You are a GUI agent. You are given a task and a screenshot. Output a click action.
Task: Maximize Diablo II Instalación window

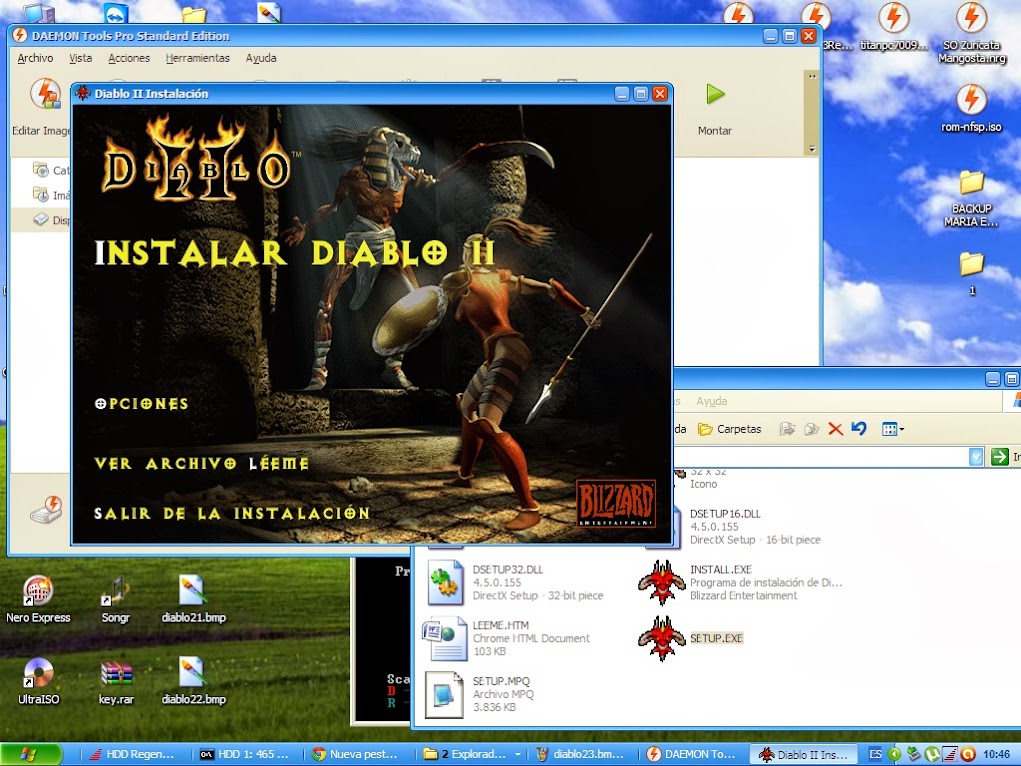pyautogui.click(x=641, y=94)
